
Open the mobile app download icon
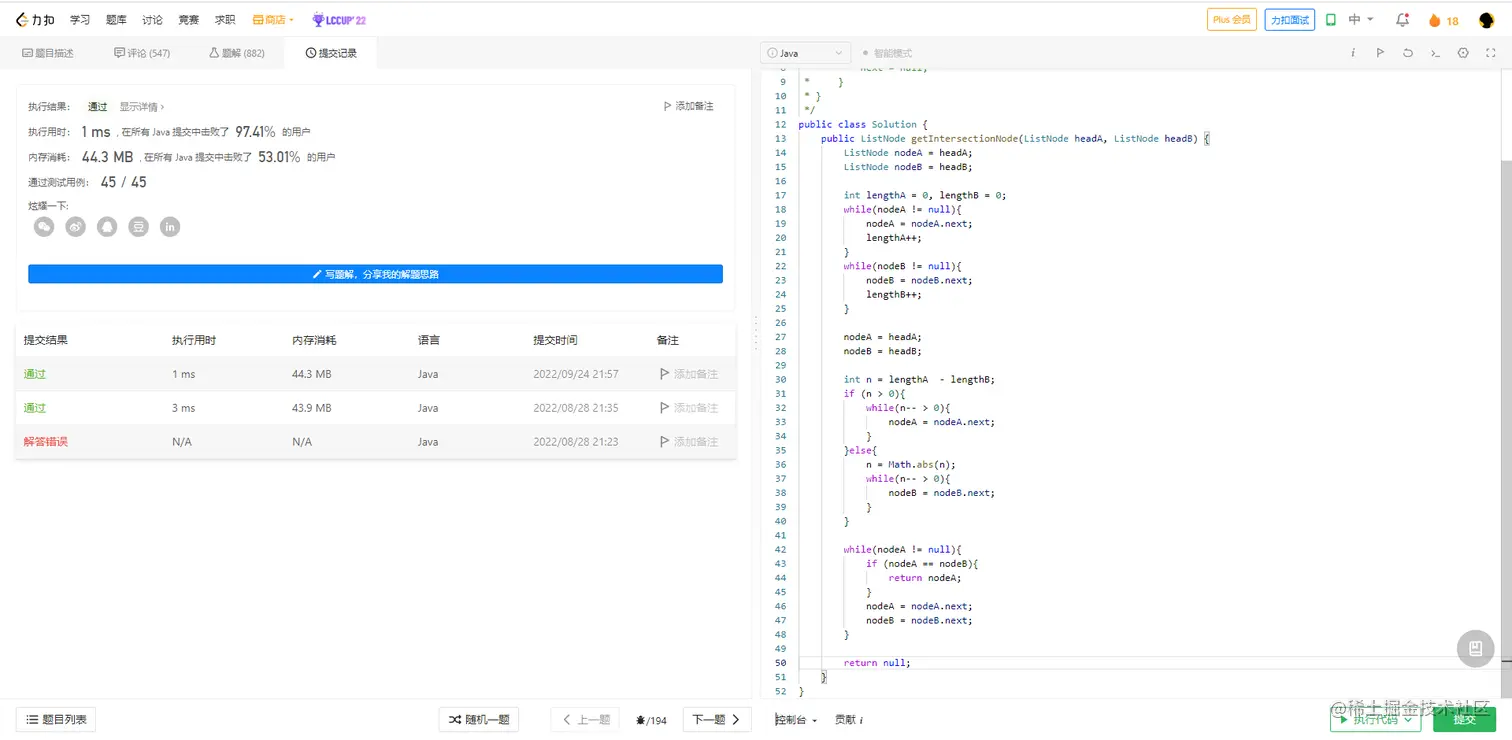click(x=1331, y=20)
